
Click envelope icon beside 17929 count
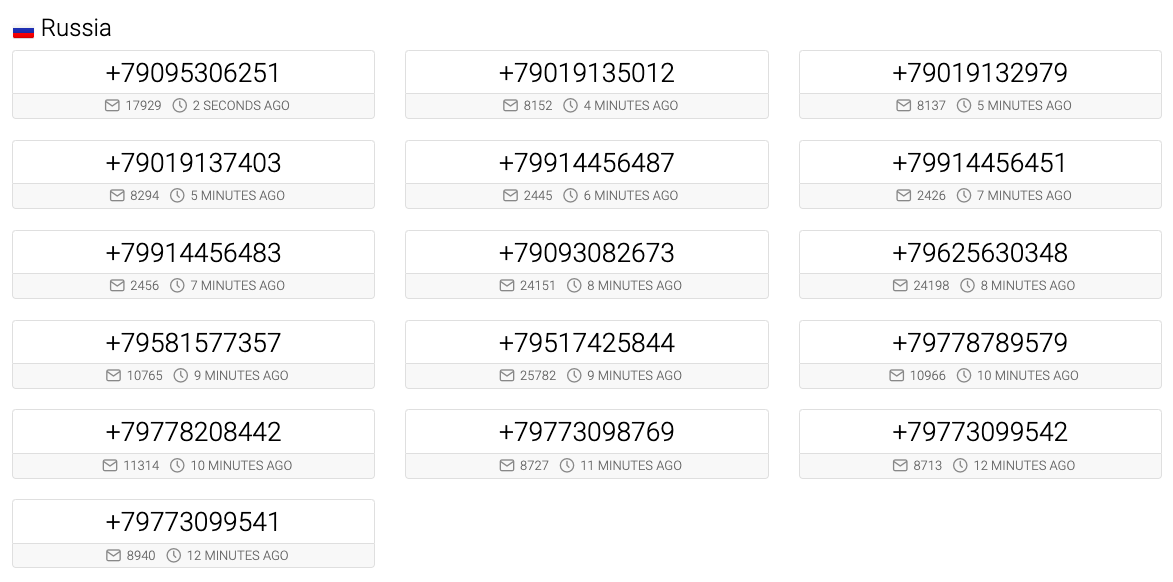[112, 105]
